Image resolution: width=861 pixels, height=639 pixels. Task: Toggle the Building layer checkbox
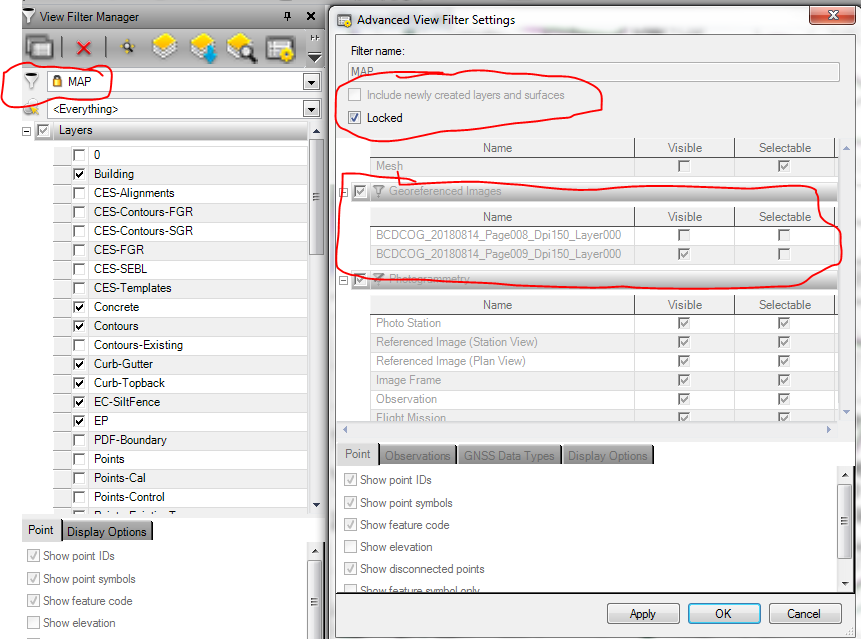tap(79, 174)
